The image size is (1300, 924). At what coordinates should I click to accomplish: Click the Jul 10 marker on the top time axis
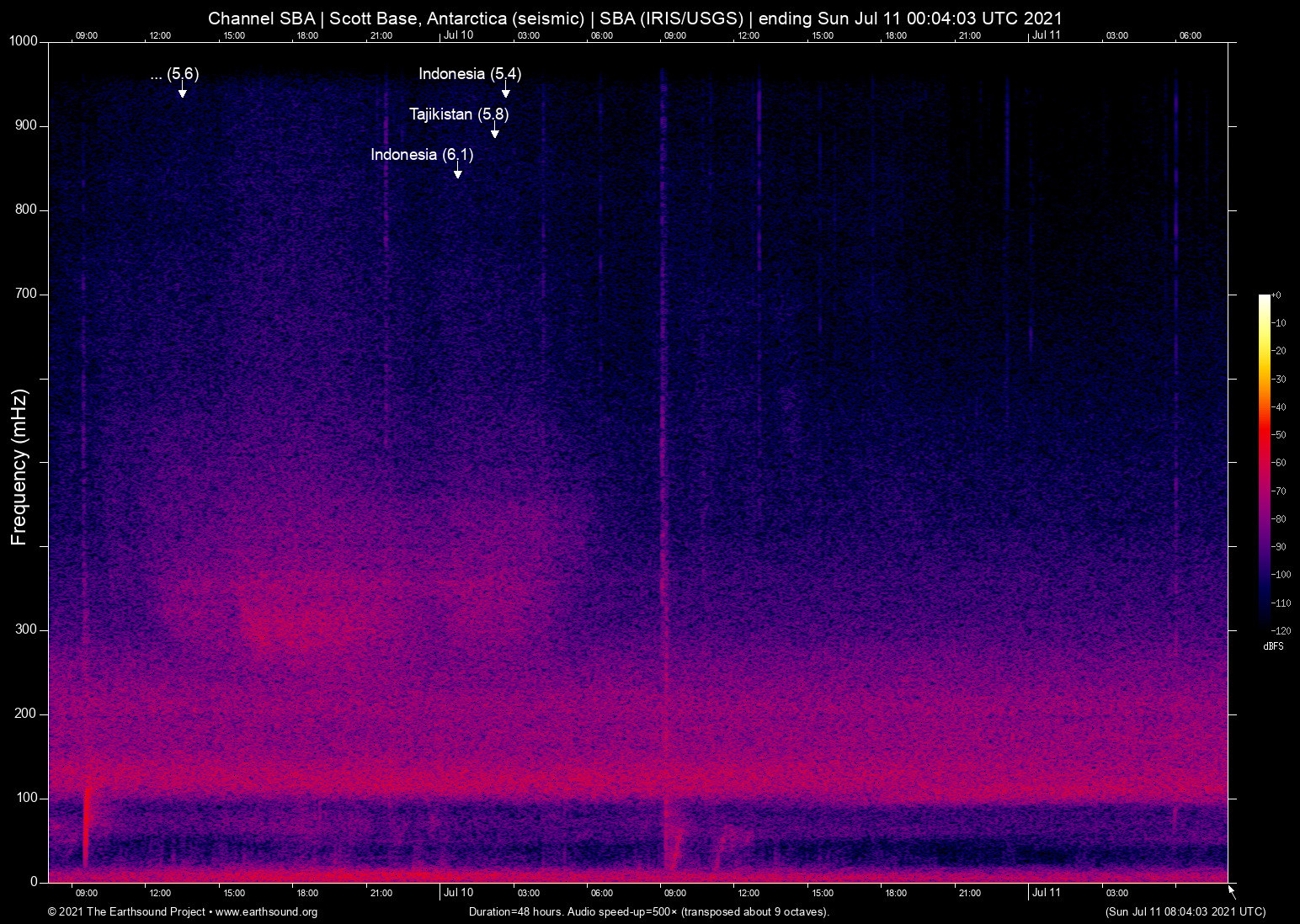tap(458, 35)
